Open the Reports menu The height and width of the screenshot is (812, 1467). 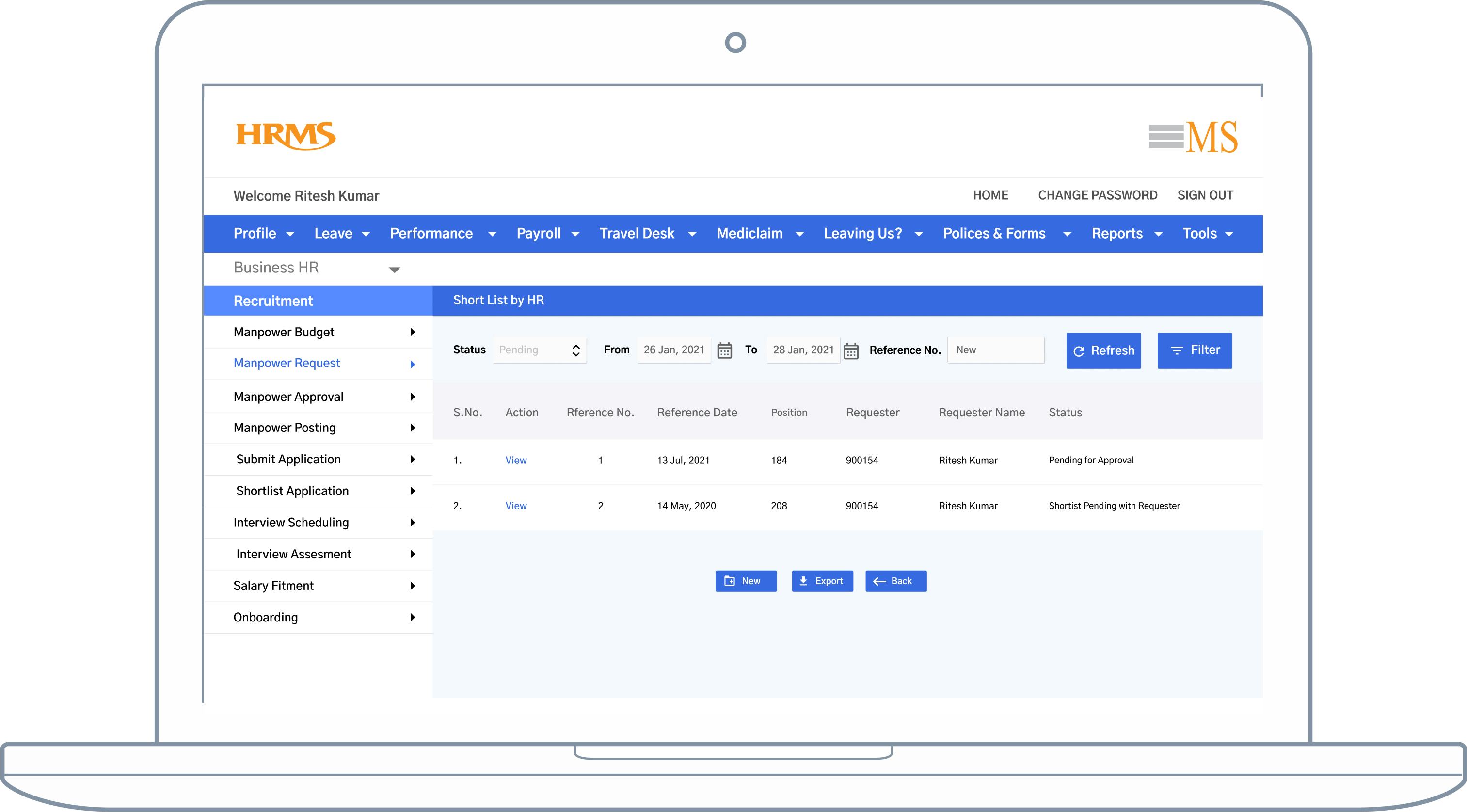(1117, 234)
